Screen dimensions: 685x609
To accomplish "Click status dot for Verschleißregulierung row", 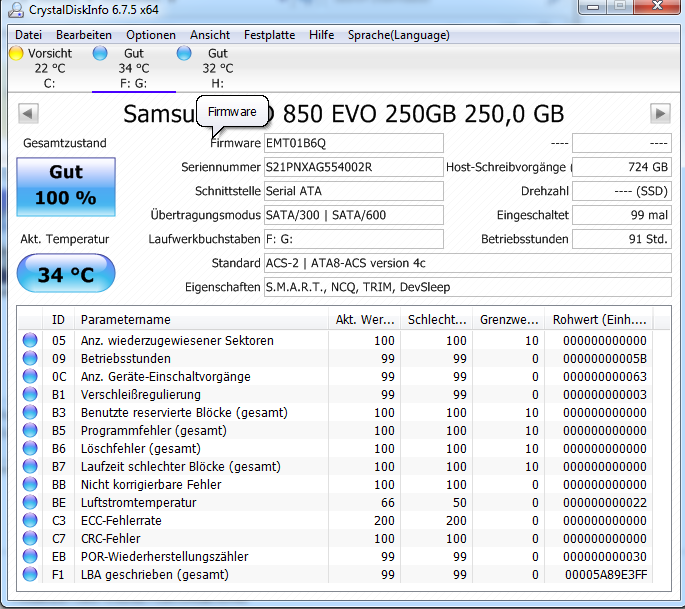I will tap(30, 394).
